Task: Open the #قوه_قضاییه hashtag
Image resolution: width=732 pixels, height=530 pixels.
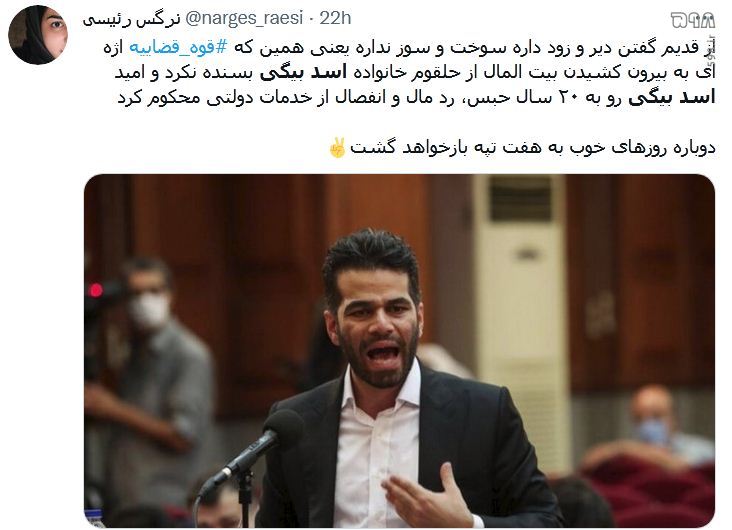Action: click(x=177, y=47)
